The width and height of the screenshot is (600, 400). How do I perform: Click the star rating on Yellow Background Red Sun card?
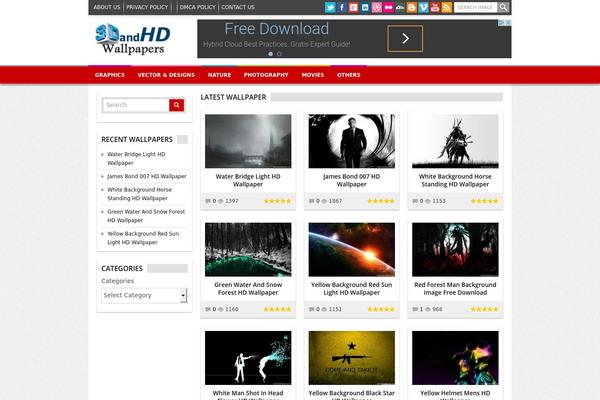381,309
